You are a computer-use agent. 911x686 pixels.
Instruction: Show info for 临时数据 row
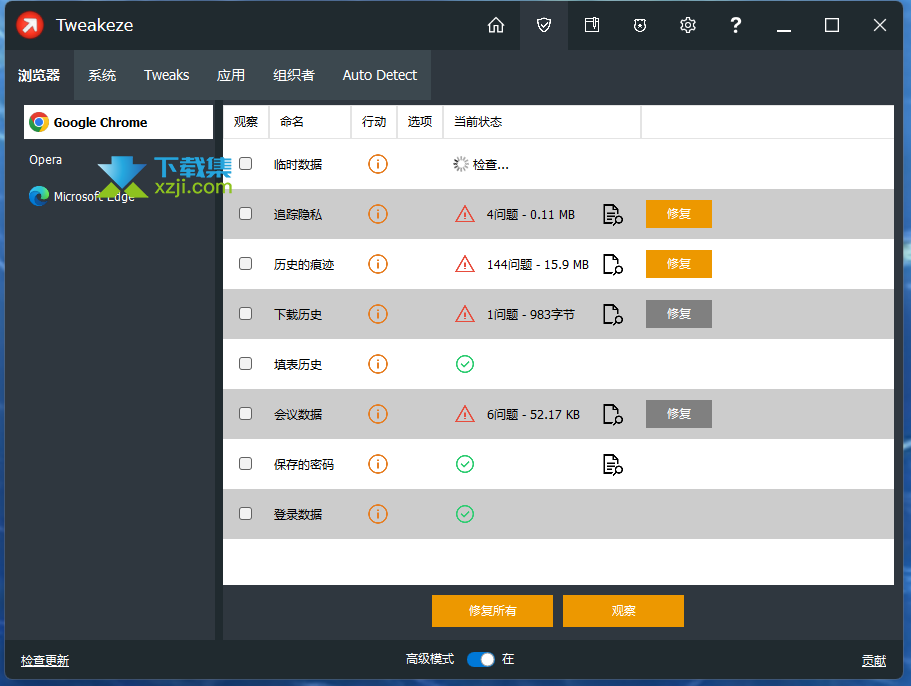tap(378, 164)
